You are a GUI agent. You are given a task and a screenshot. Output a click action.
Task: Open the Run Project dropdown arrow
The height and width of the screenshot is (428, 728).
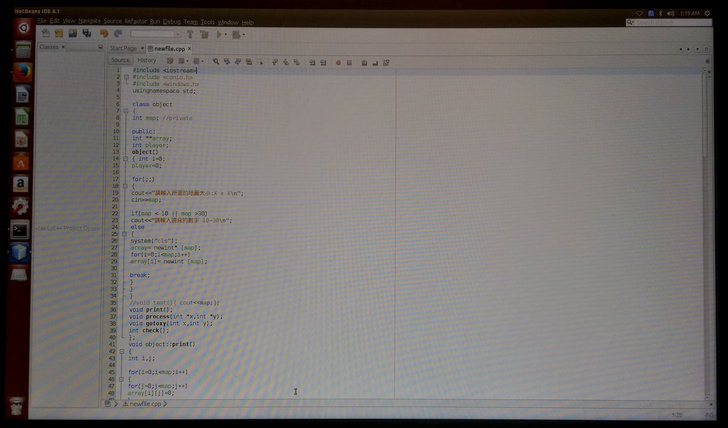pos(226,35)
